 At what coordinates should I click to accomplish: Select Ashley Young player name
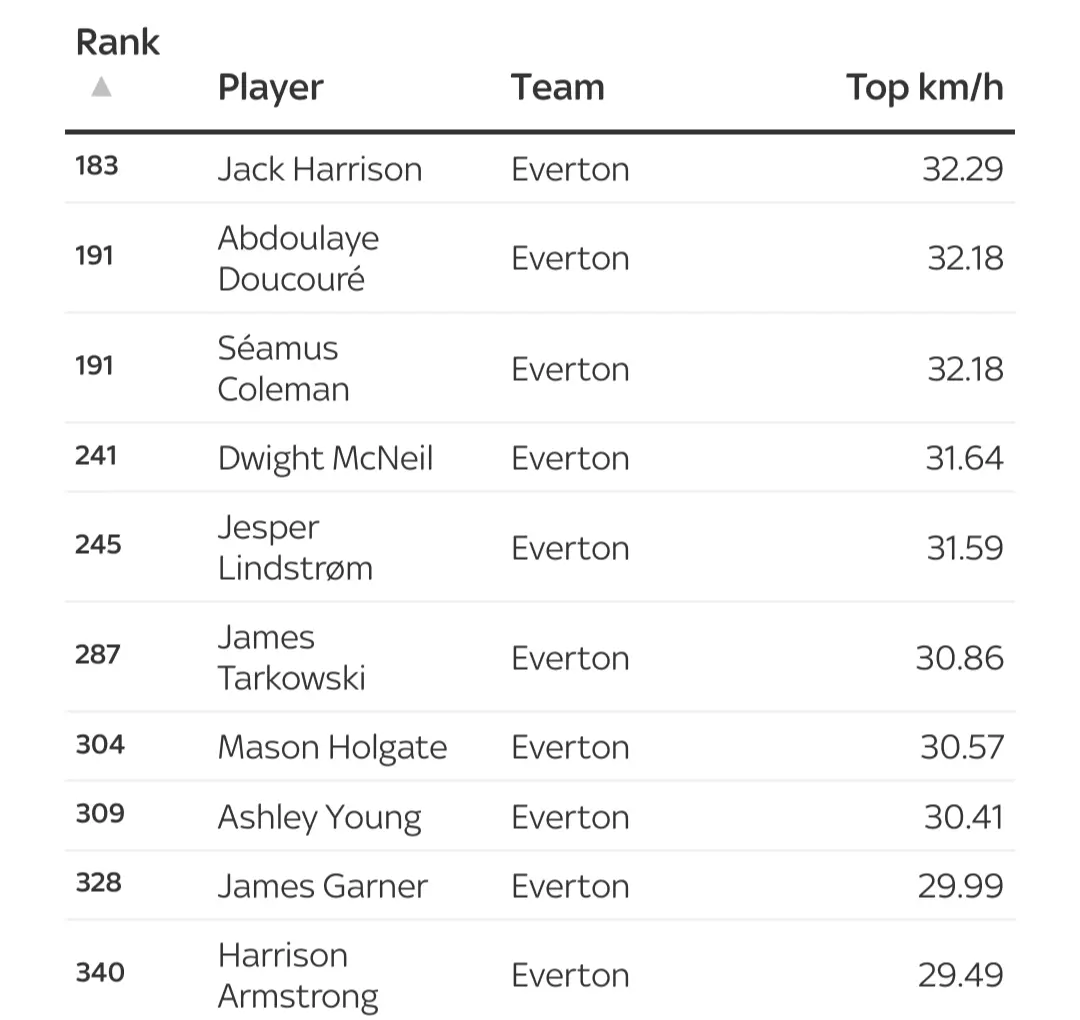319,817
